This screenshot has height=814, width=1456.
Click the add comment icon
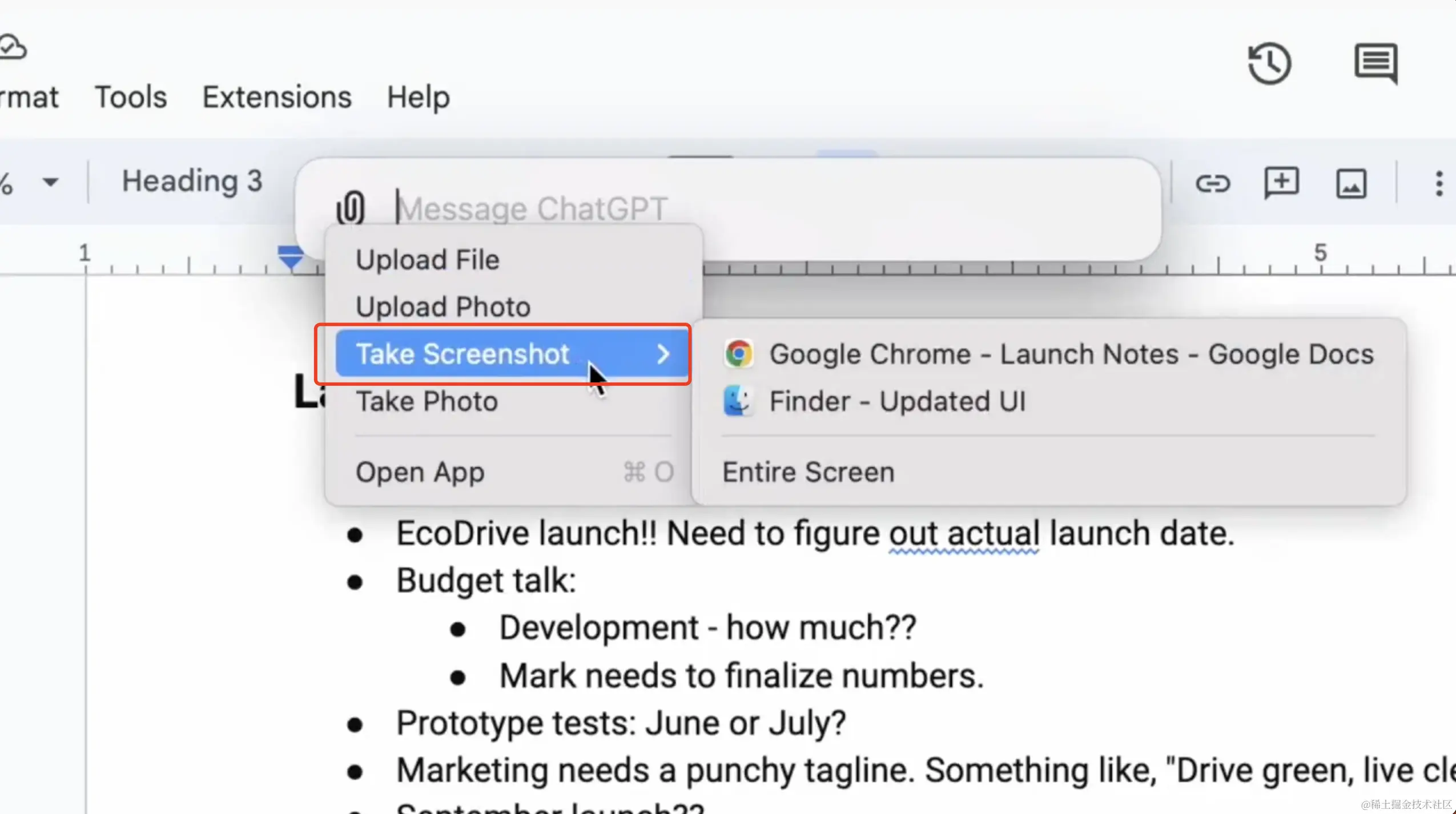pos(1281,184)
